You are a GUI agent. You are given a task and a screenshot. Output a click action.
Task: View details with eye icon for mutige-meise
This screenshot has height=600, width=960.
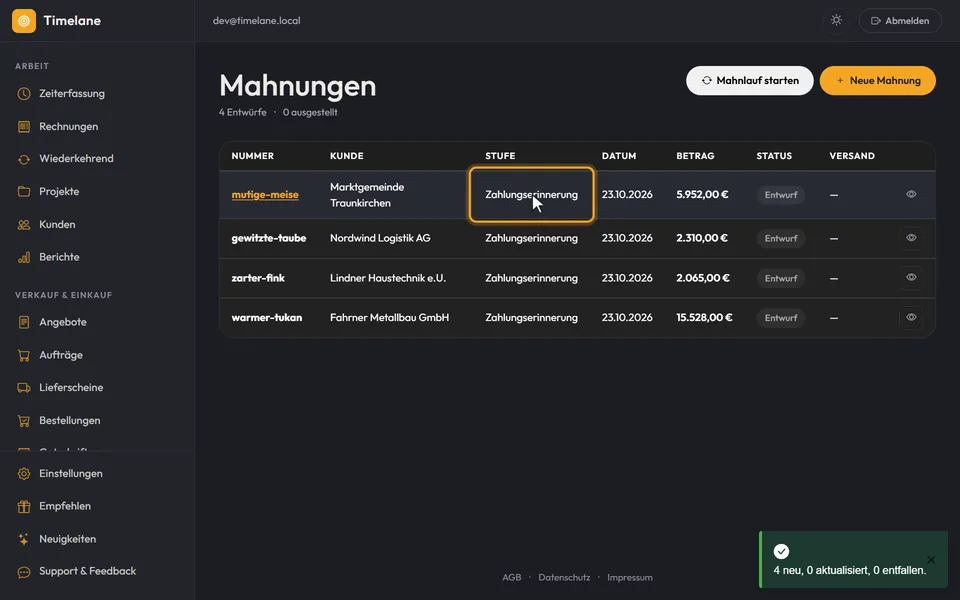tap(911, 194)
